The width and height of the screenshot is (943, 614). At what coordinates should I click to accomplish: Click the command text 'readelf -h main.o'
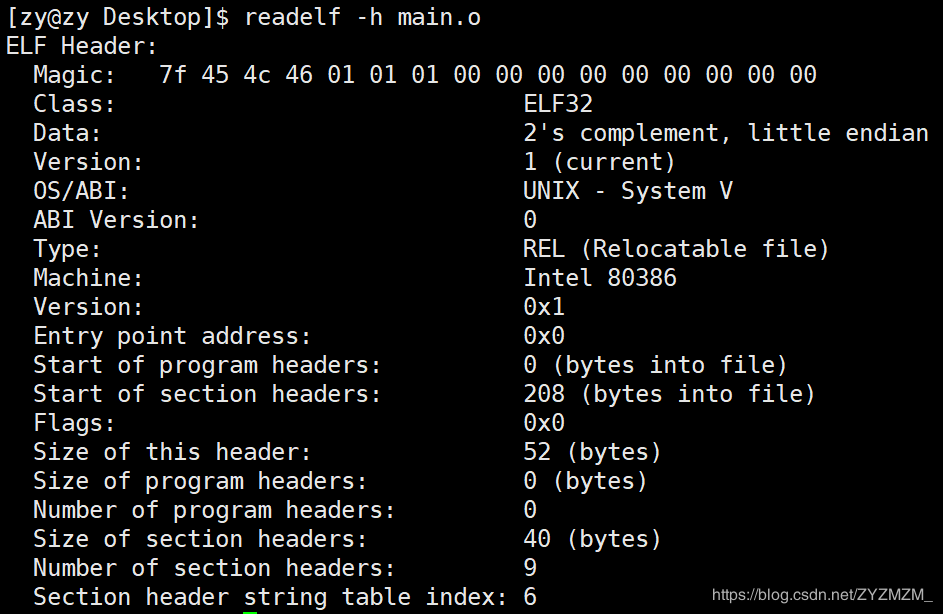coord(363,17)
